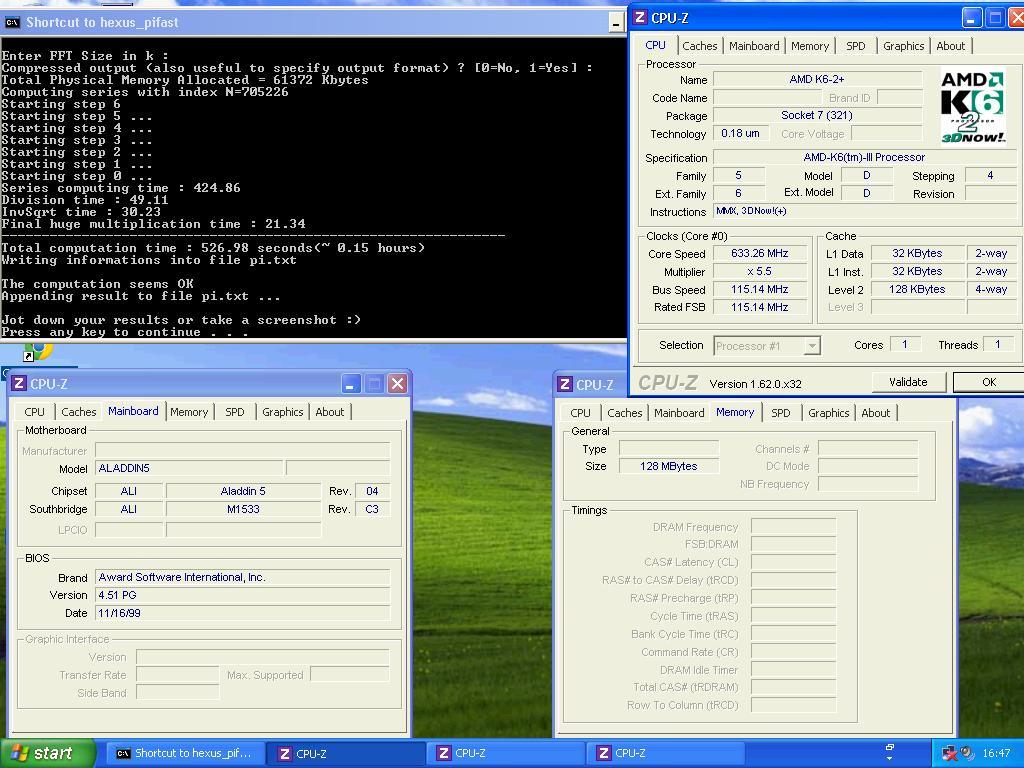Select SPD tab in top-right CPU-Z window
1024x768 pixels.
click(x=855, y=46)
